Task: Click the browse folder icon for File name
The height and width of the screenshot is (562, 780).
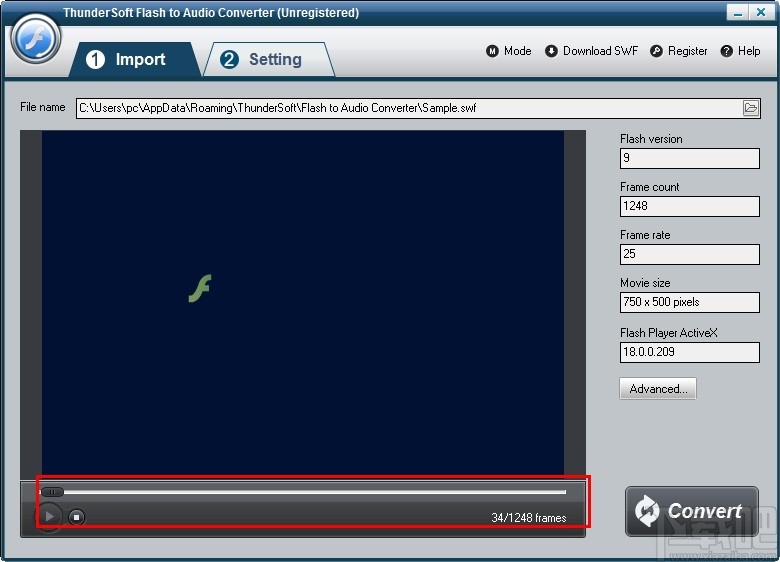Action: (751, 108)
